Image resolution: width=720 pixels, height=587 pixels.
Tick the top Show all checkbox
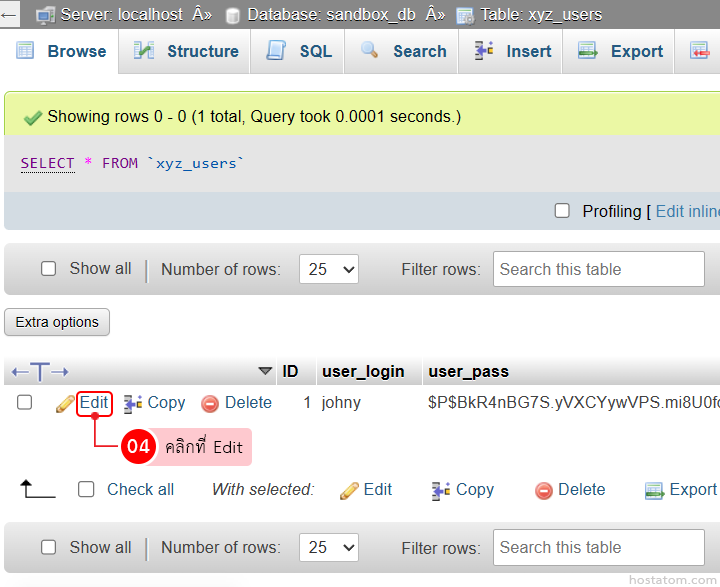(x=48, y=269)
